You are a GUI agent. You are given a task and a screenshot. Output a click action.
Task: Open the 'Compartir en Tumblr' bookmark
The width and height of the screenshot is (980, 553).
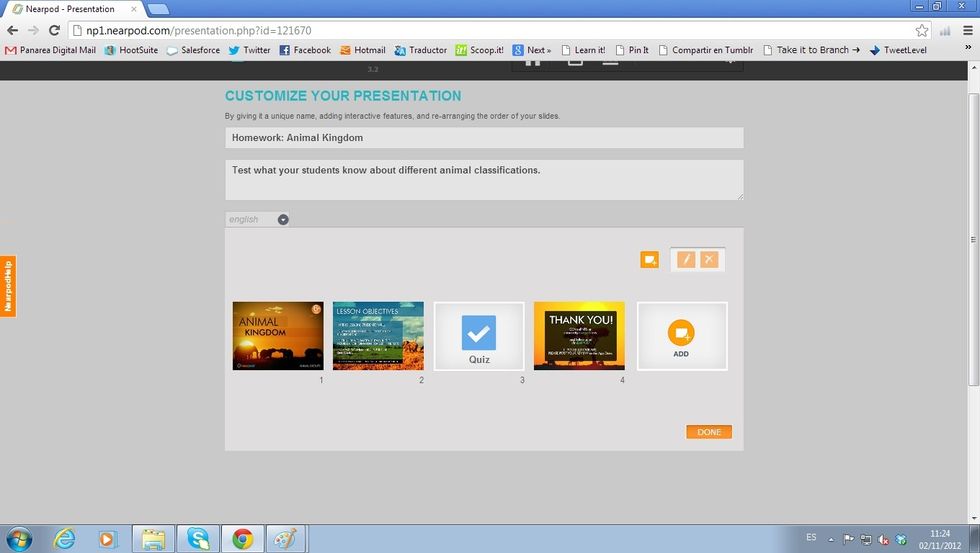(706, 50)
